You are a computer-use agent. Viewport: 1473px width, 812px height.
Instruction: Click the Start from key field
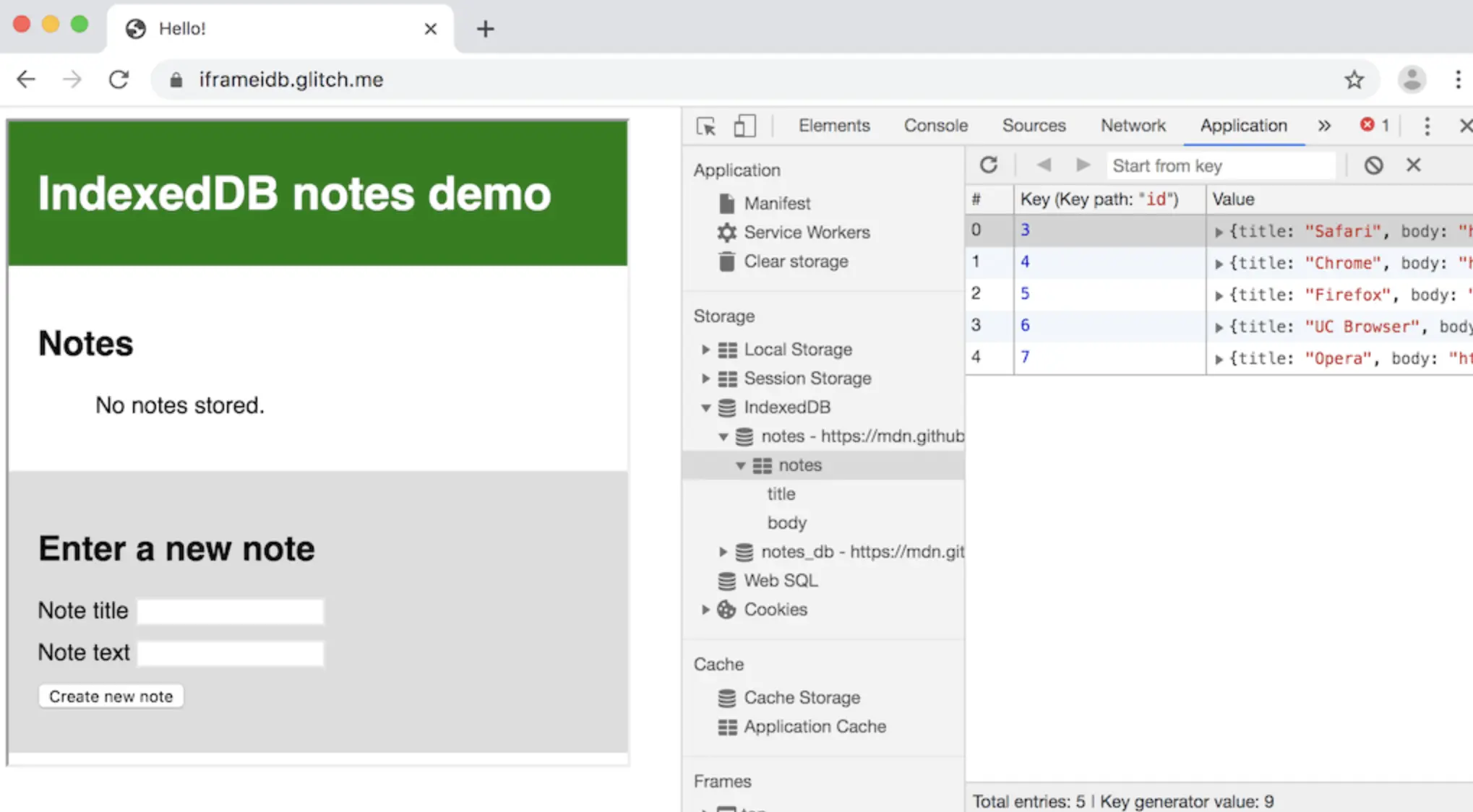coord(1220,165)
